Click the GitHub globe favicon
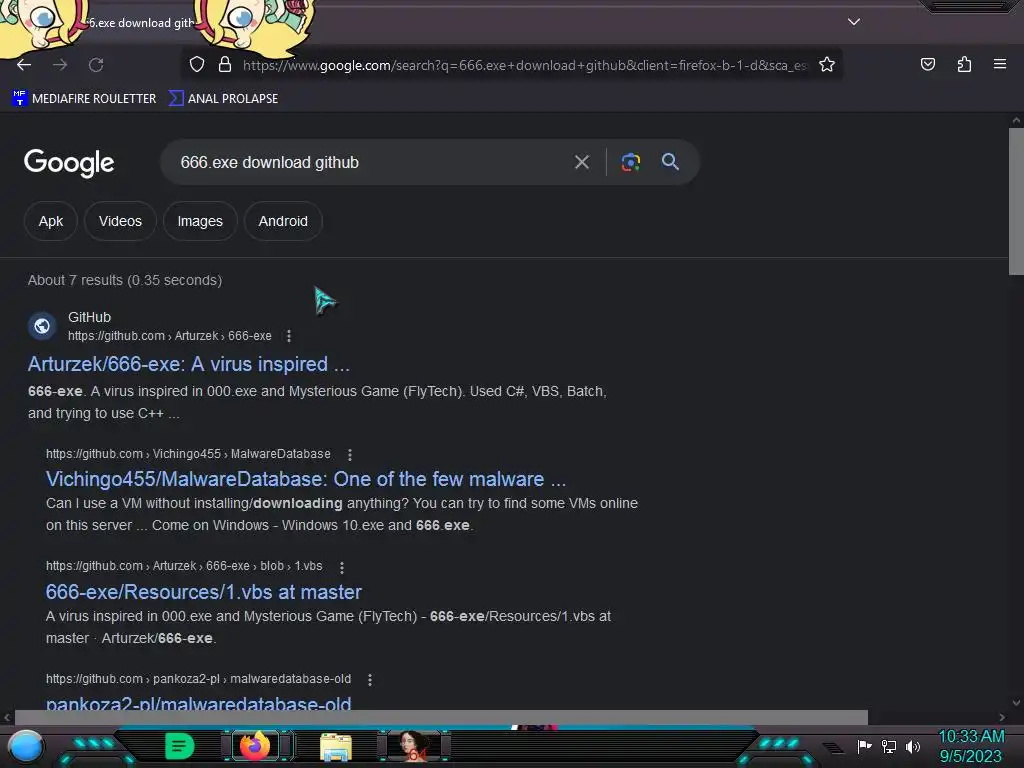Screen dimensions: 1024x768 tap(42, 326)
